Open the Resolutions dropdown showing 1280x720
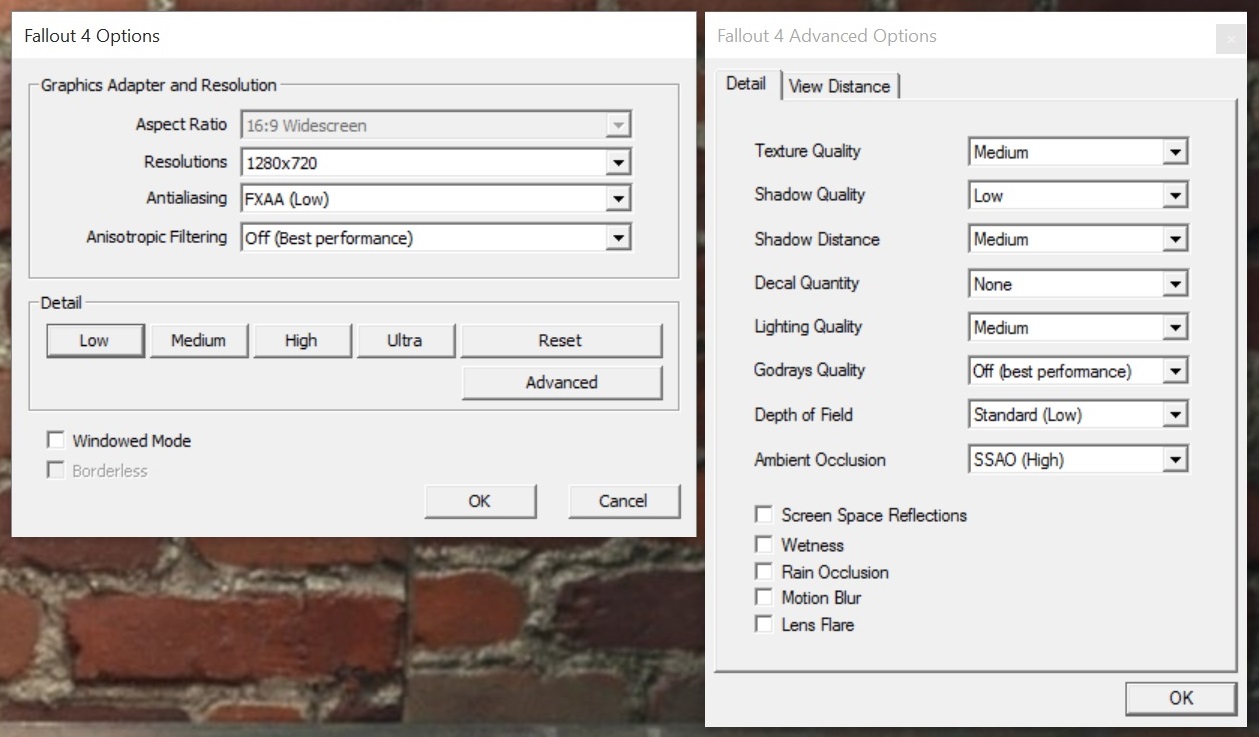Screen dimensions: 1259x737 click(436, 162)
